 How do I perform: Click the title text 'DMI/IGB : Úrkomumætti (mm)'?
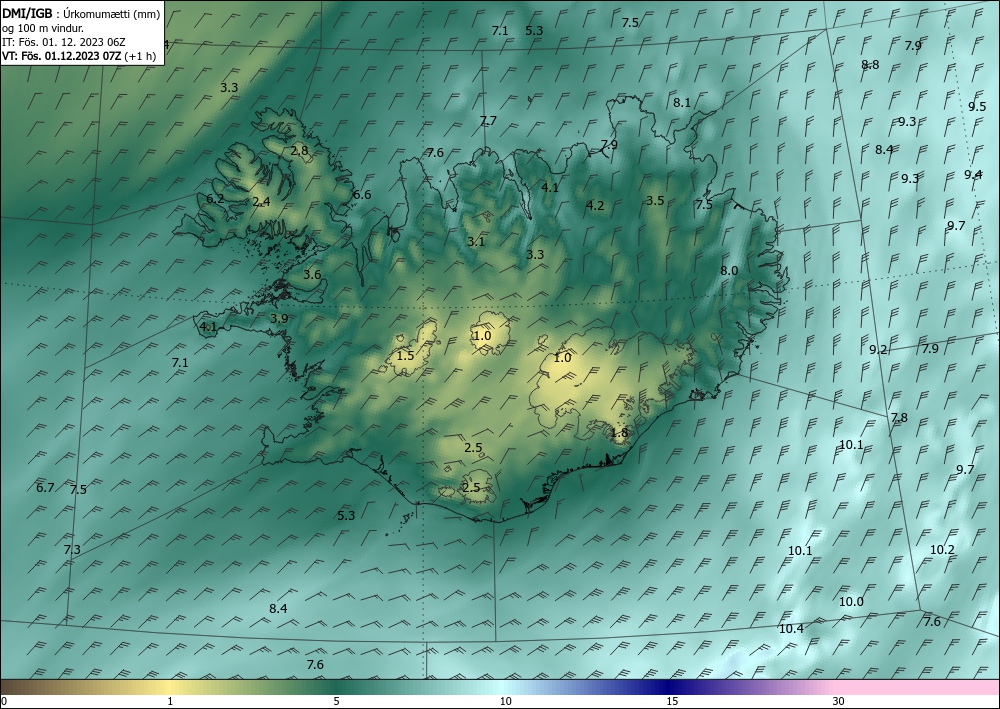pos(81,13)
